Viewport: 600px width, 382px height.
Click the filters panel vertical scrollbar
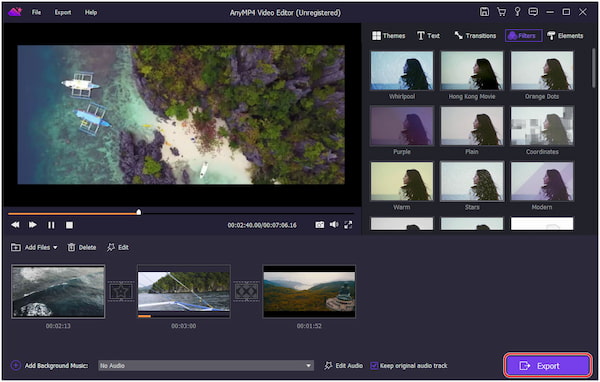click(593, 68)
